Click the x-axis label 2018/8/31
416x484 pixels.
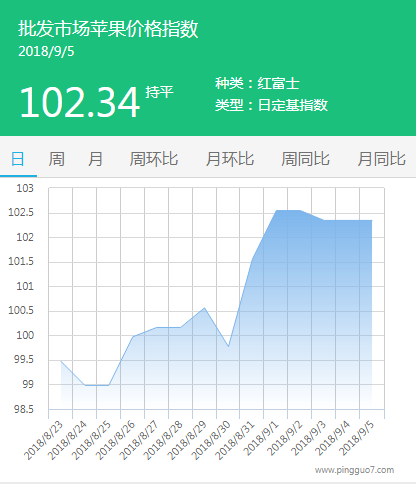(x=235, y=440)
